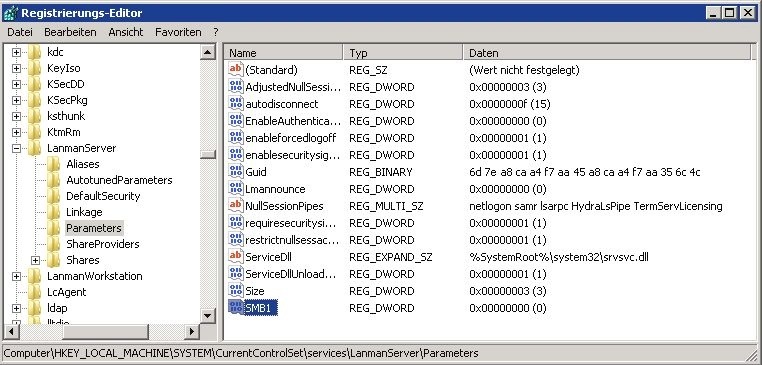Viewport: 762px width, 365px height.
Task: Collapse the LanmanServer key
Action: [17, 148]
